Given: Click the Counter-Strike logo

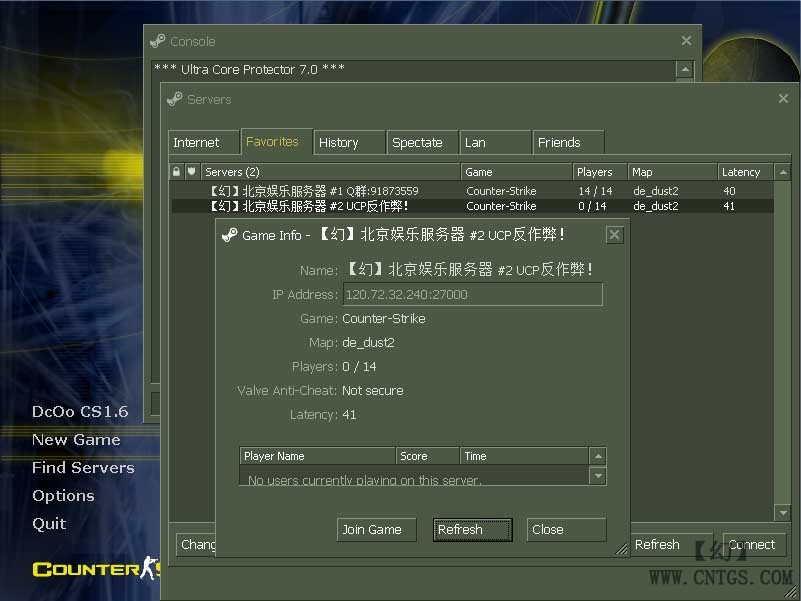Looking at the screenshot, I should point(97,569).
